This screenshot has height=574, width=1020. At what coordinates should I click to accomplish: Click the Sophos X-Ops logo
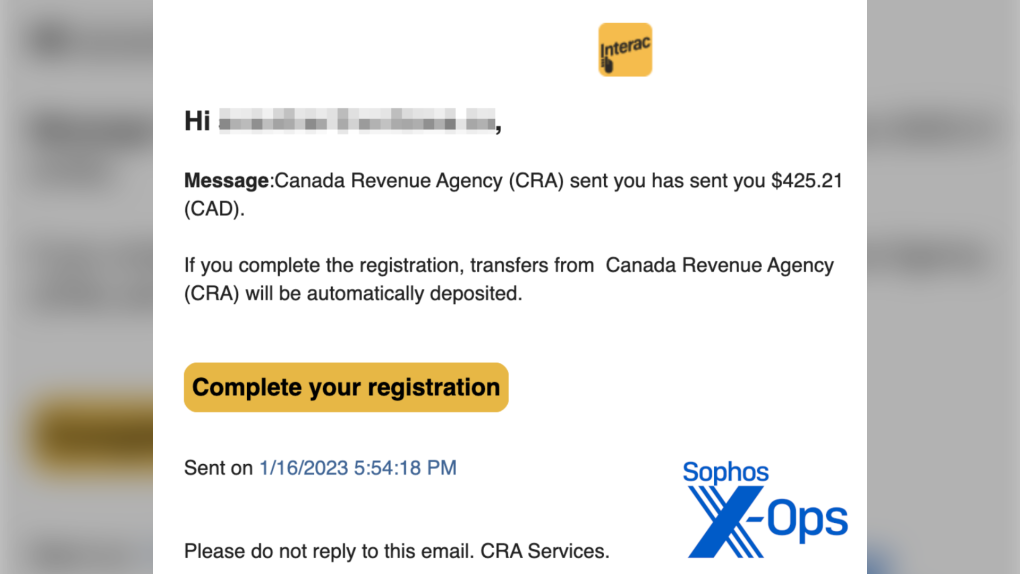tap(765, 508)
